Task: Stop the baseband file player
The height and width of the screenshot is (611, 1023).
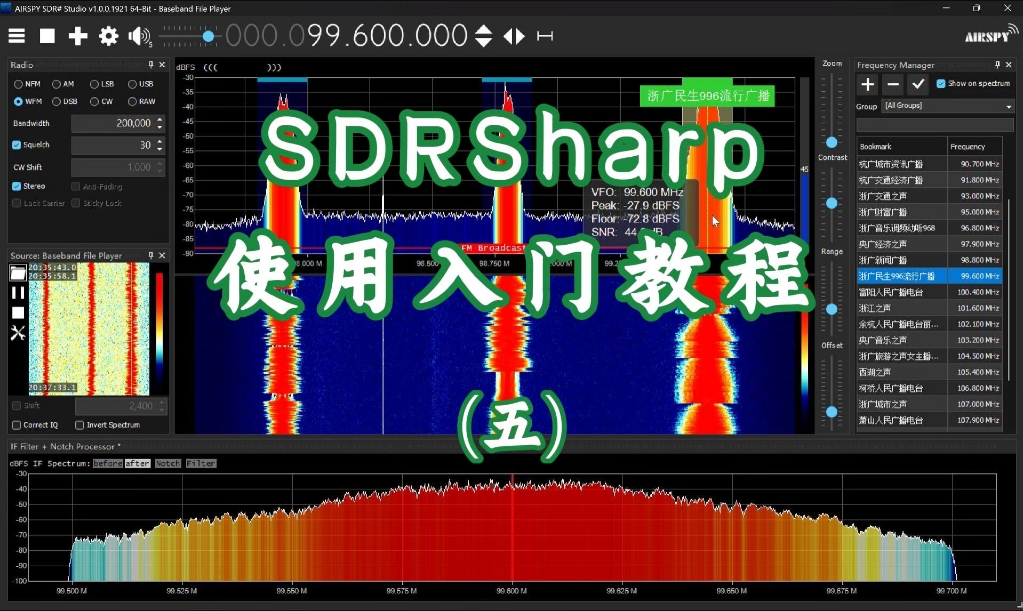Action: click(18, 313)
